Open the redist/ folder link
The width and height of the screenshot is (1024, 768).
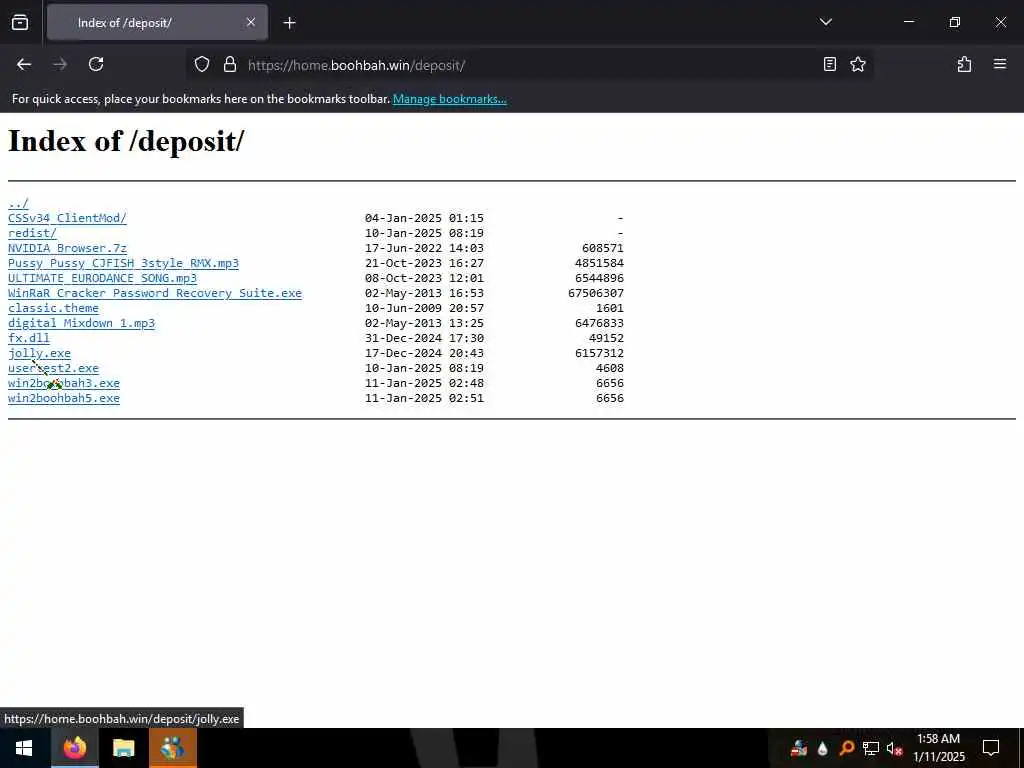pyautogui.click(x=32, y=233)
